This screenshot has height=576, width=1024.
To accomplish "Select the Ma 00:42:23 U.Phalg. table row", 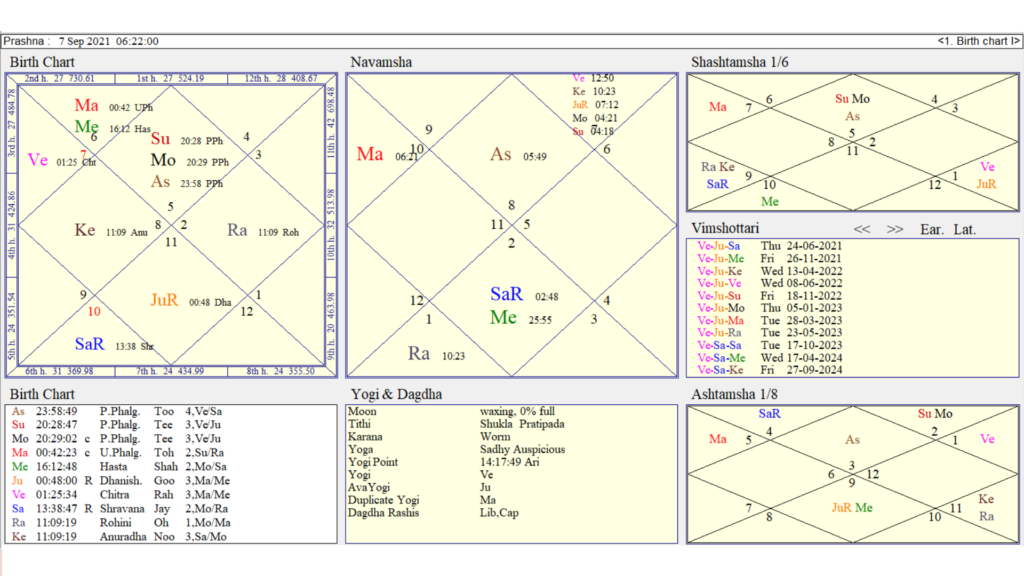I will pyautogui.click(x=118, y=453).
